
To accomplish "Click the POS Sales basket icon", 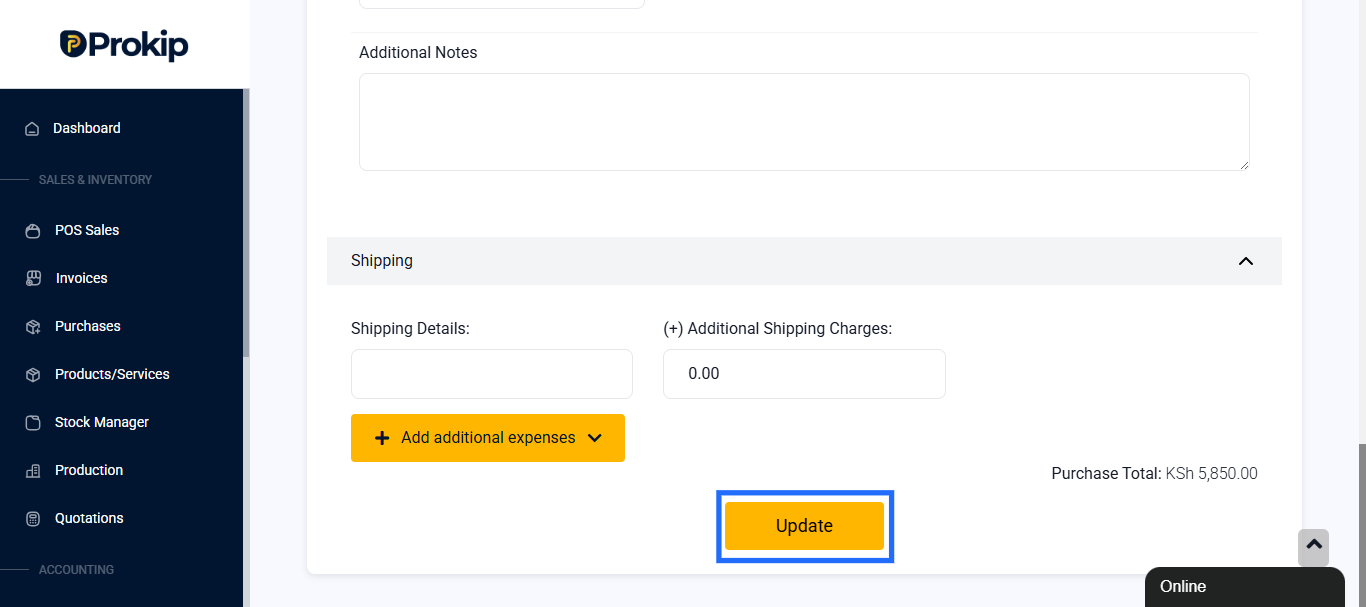I will 33,231.
